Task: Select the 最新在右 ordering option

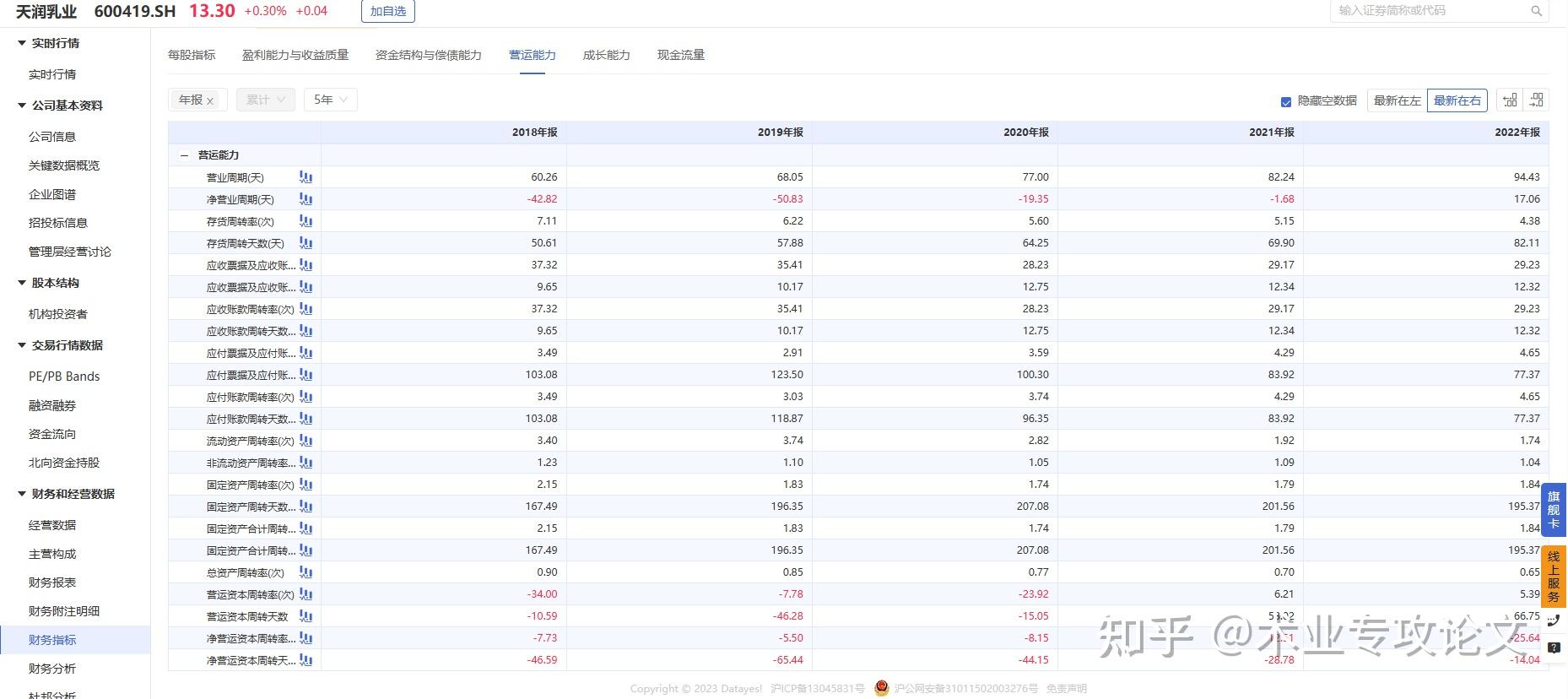Action: pyautogui.click(x=1457, y=100)
